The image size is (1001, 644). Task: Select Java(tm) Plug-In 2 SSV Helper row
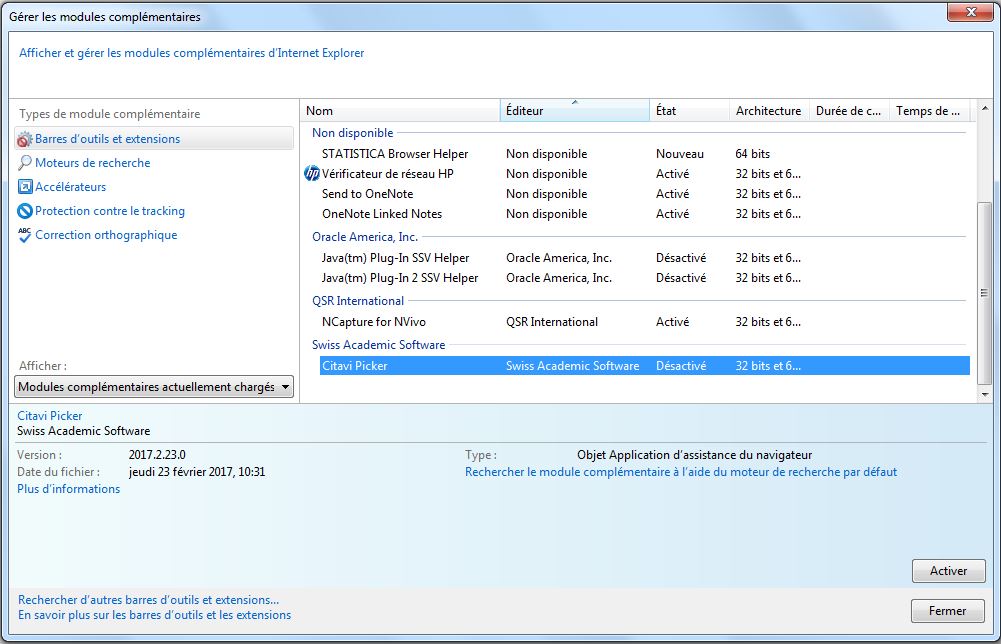[x=645, y=278]
